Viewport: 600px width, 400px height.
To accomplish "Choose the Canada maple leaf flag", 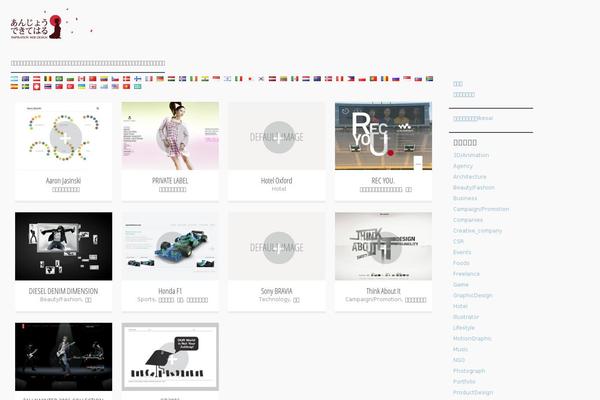I will click(x=82, y=79).
